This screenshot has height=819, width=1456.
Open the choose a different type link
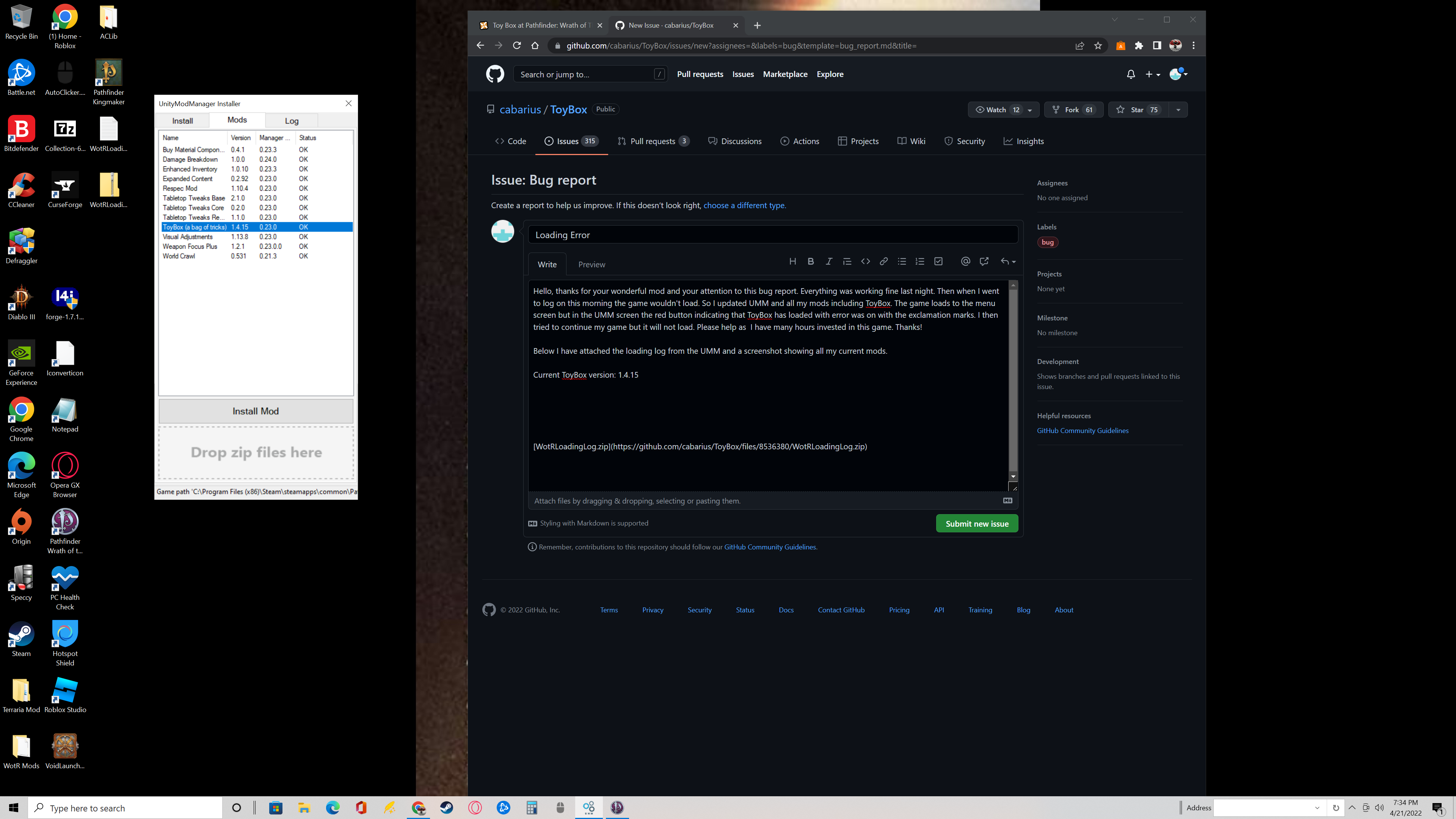tap(744, 205)
